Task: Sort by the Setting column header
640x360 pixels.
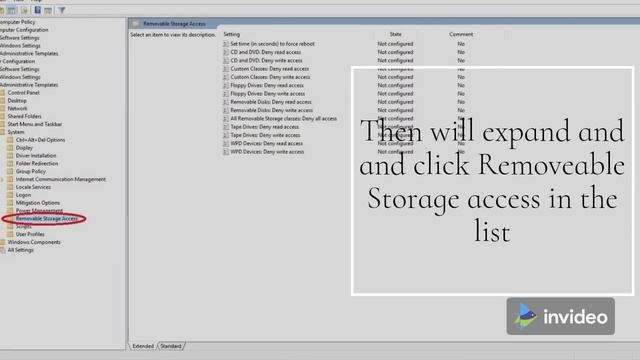Action: pyautogui.click(x=232, y=34)
